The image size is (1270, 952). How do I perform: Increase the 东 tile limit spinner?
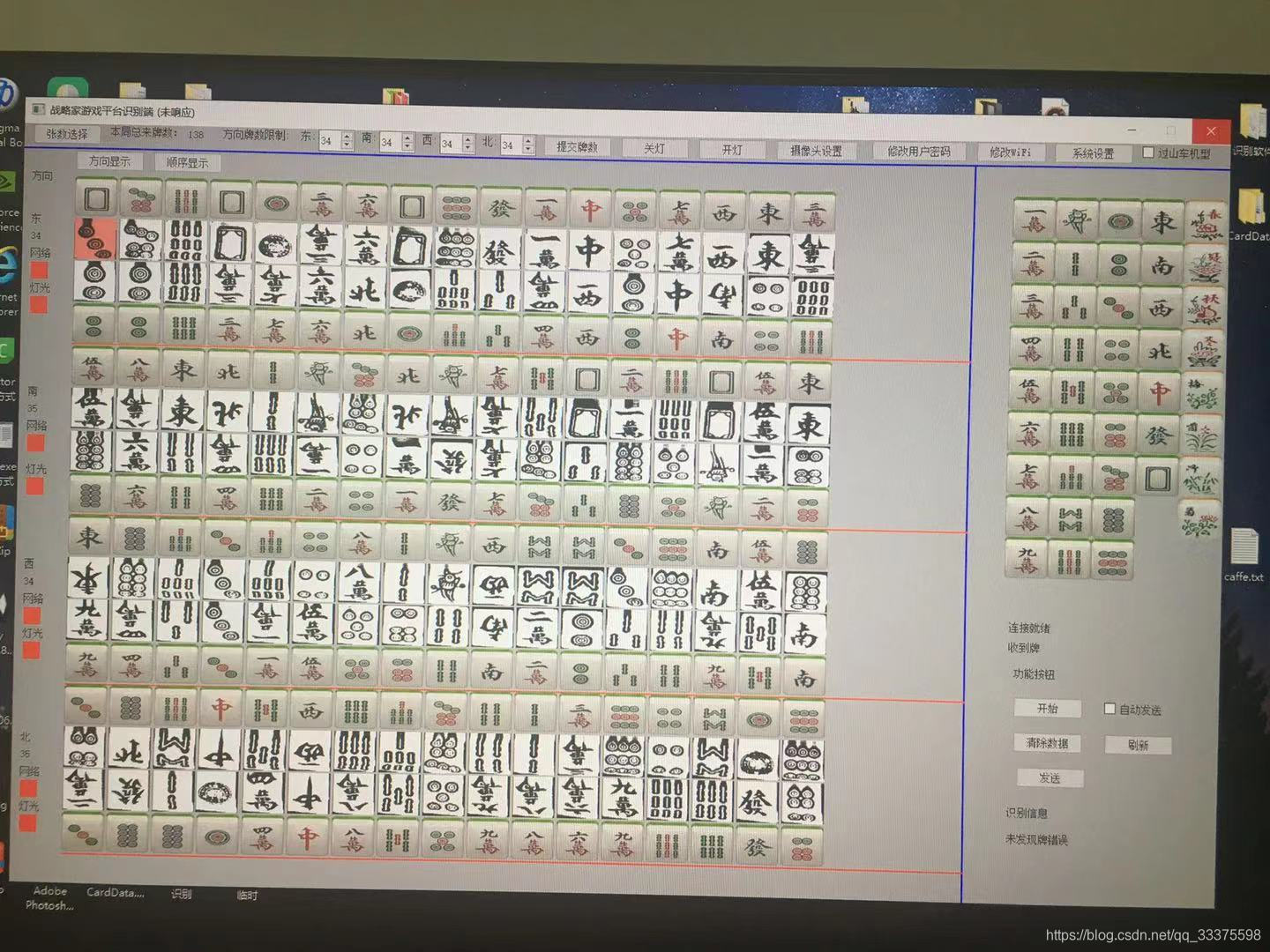pyautogui.click(x=347, y=135)
